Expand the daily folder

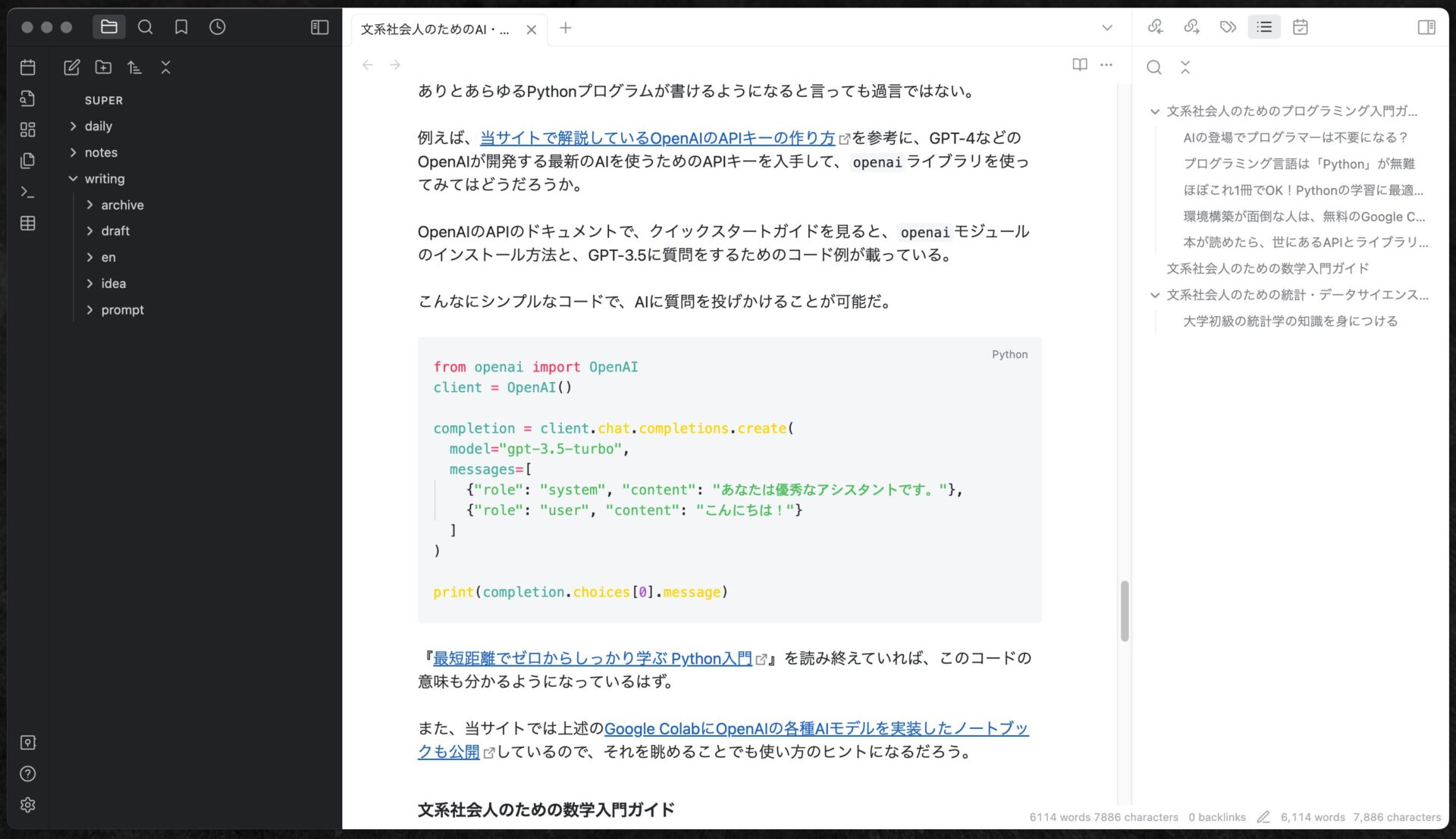[x=99, y=126]
